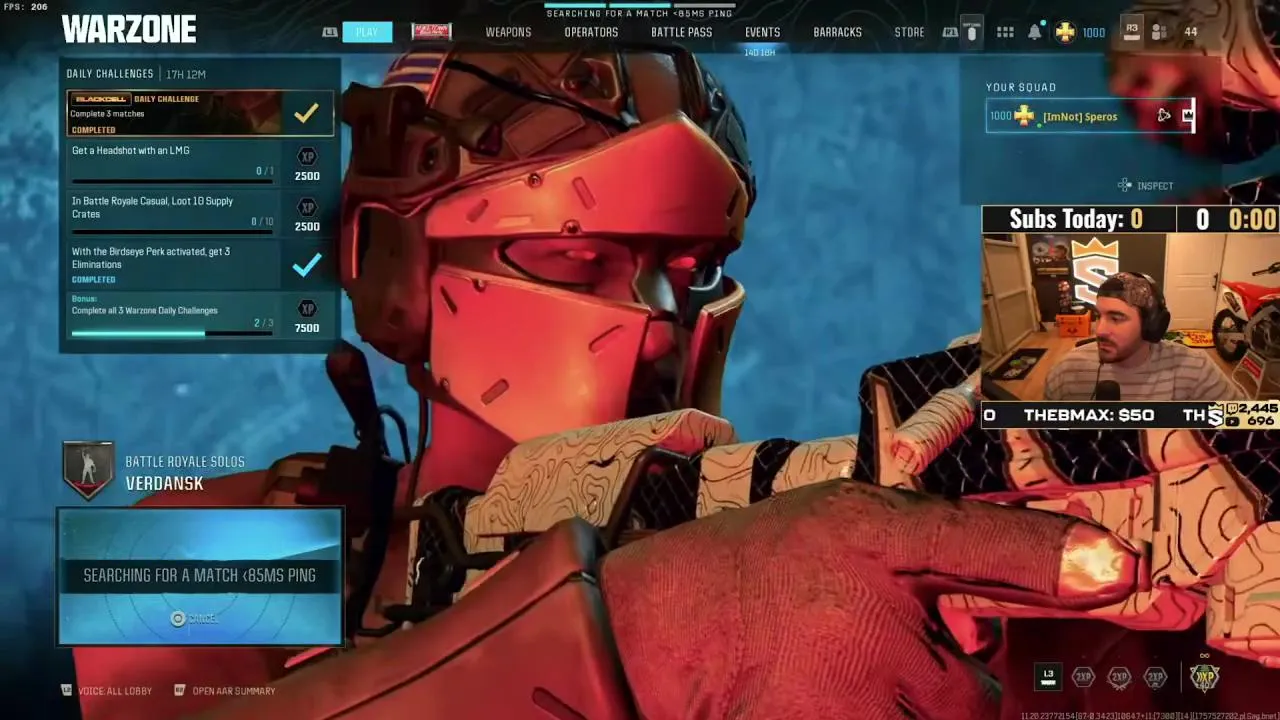Select the PLAY tab
This screenshot has height=720, width=1280.
[367, 32]
